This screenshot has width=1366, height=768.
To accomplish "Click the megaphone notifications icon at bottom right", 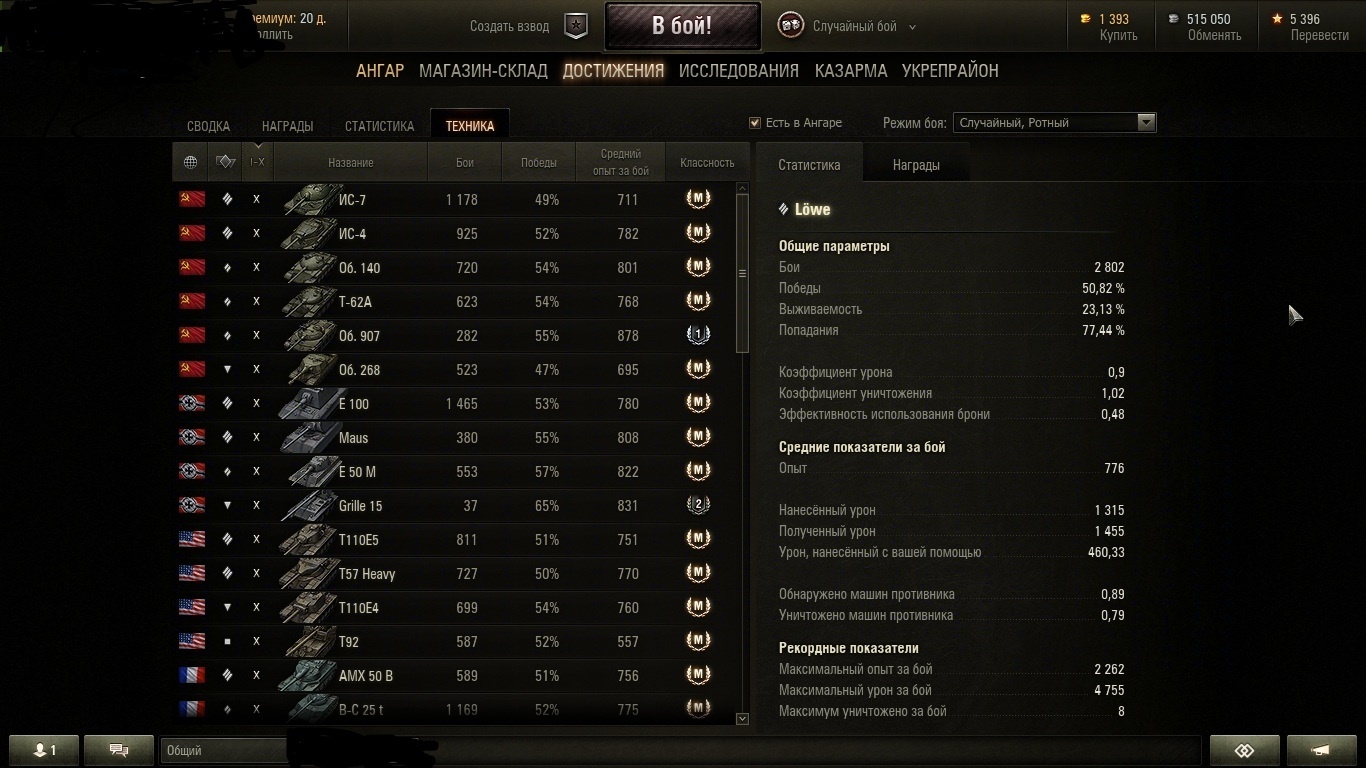I will click(1321, 750).
